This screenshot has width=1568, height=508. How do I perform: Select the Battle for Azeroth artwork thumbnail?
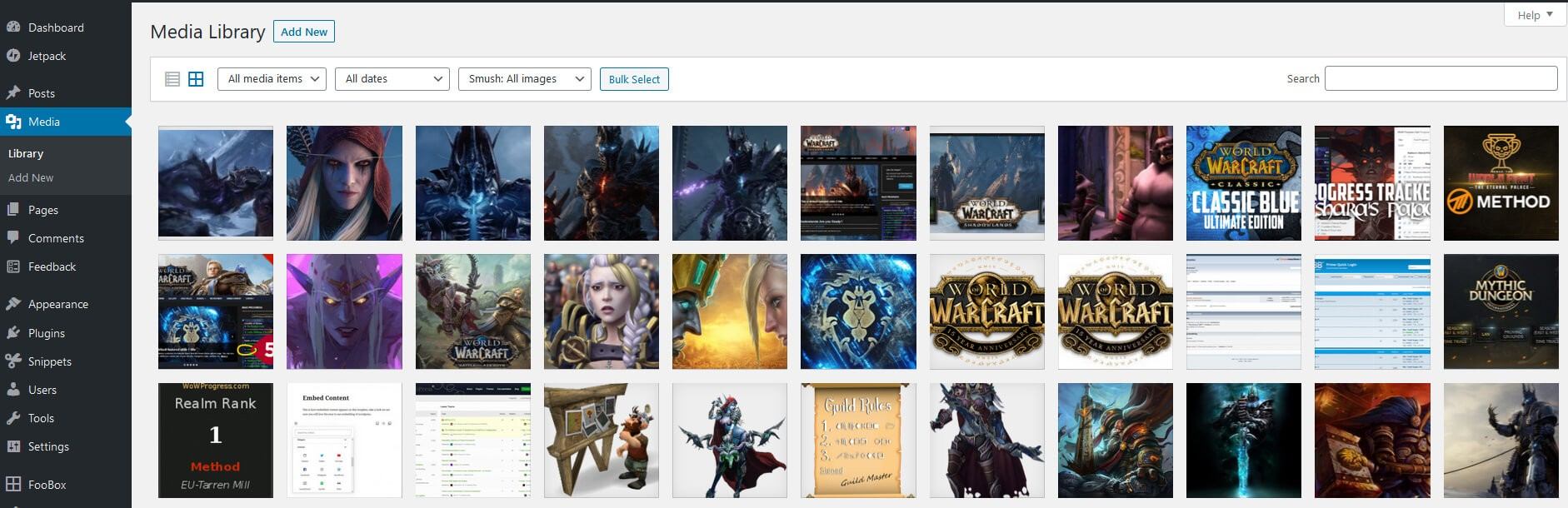pos(473,311)
